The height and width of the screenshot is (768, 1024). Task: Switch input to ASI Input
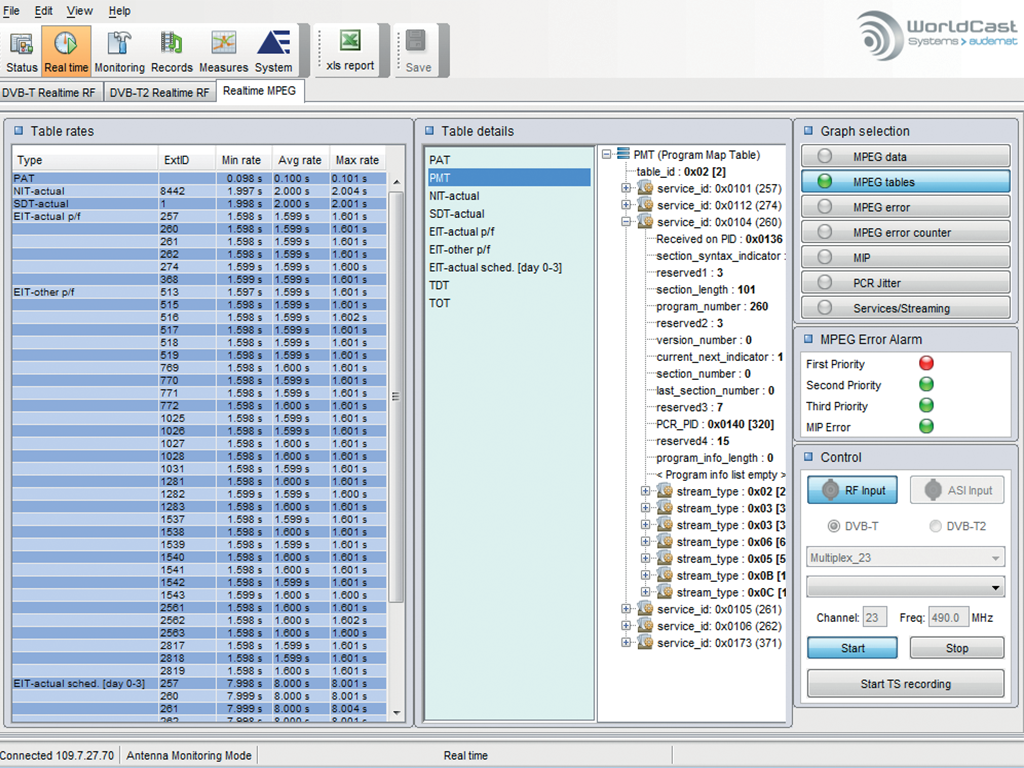[959, 490]
